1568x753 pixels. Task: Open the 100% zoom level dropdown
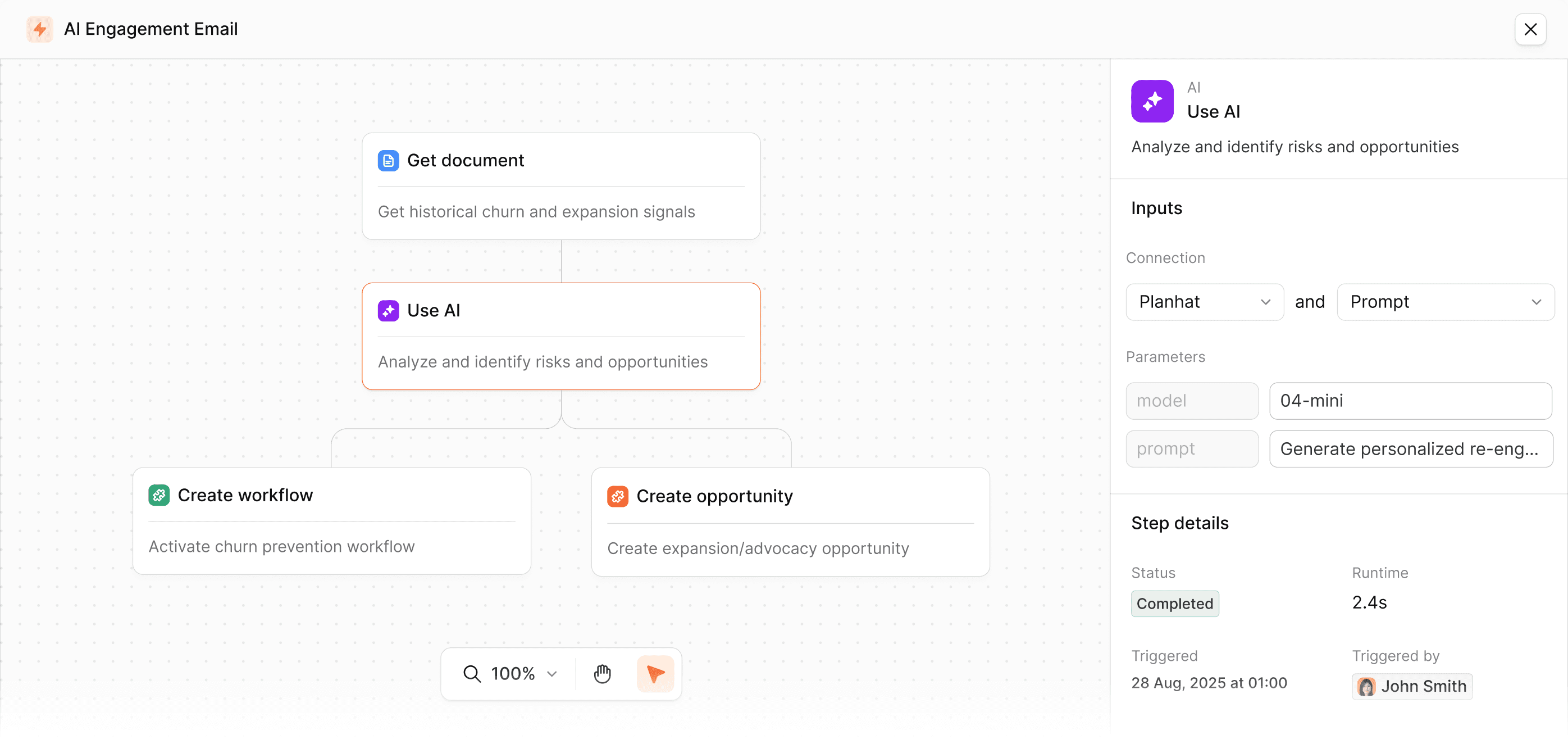pyautogui.click(x=523, y=674)
